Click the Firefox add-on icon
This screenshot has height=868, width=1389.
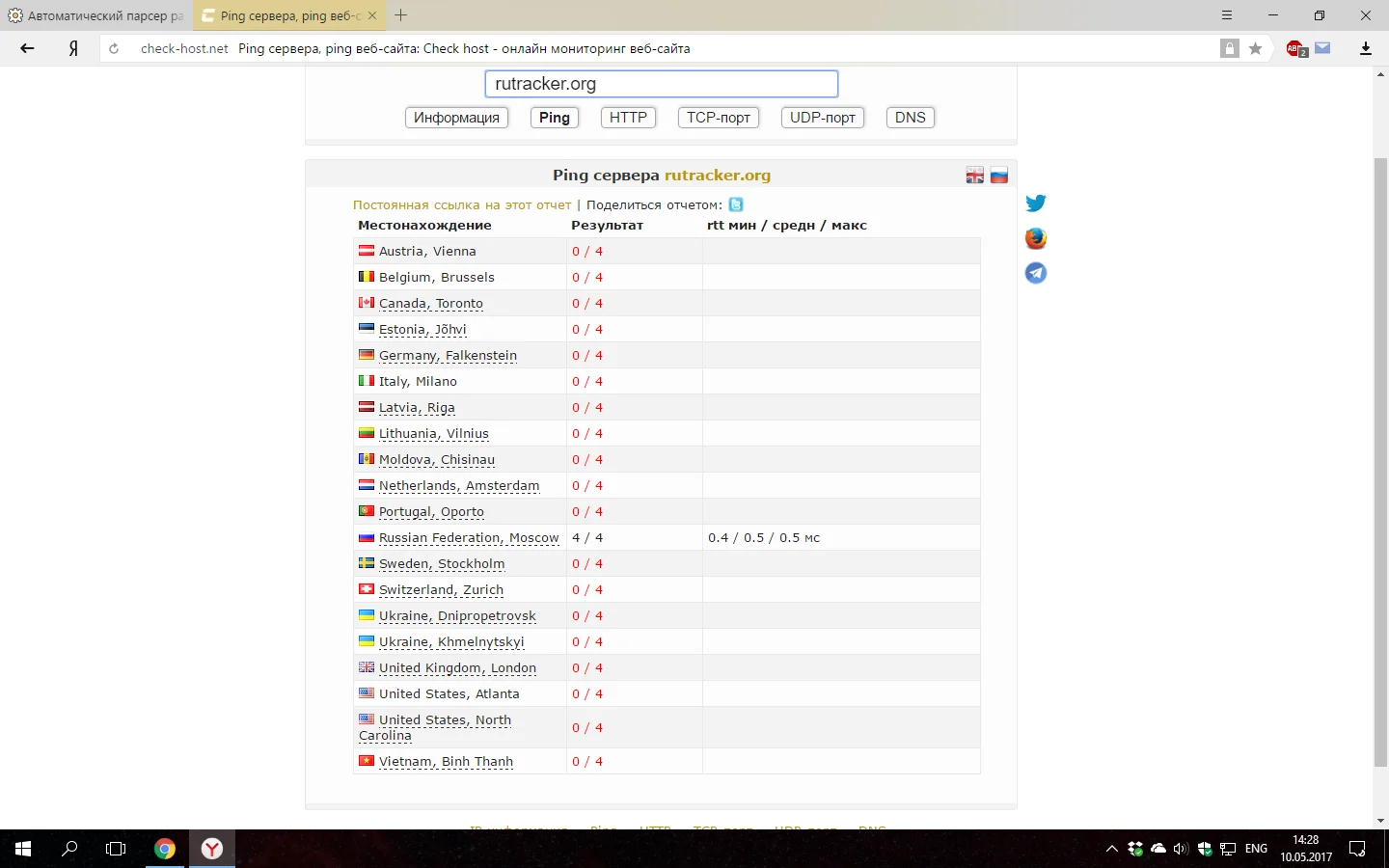1036,238
